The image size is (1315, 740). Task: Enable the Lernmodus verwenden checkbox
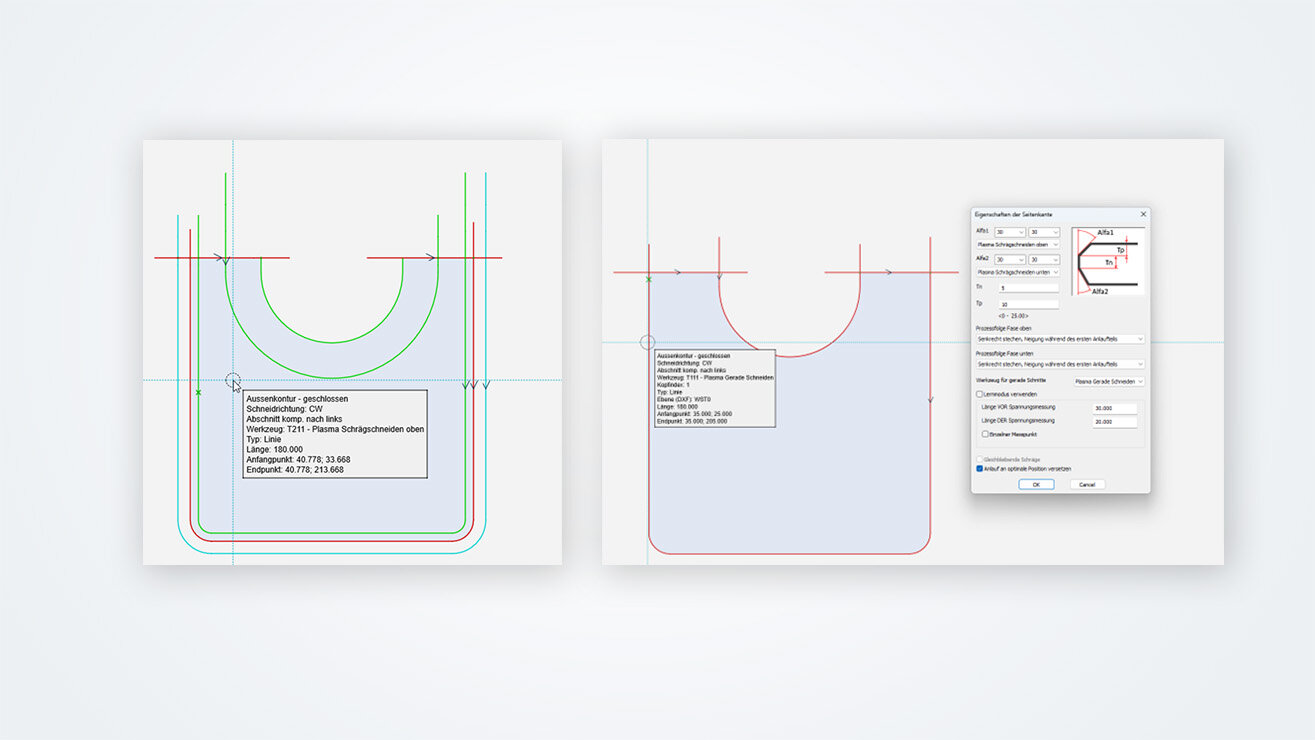pyautogui.click(x=979, y=394)
